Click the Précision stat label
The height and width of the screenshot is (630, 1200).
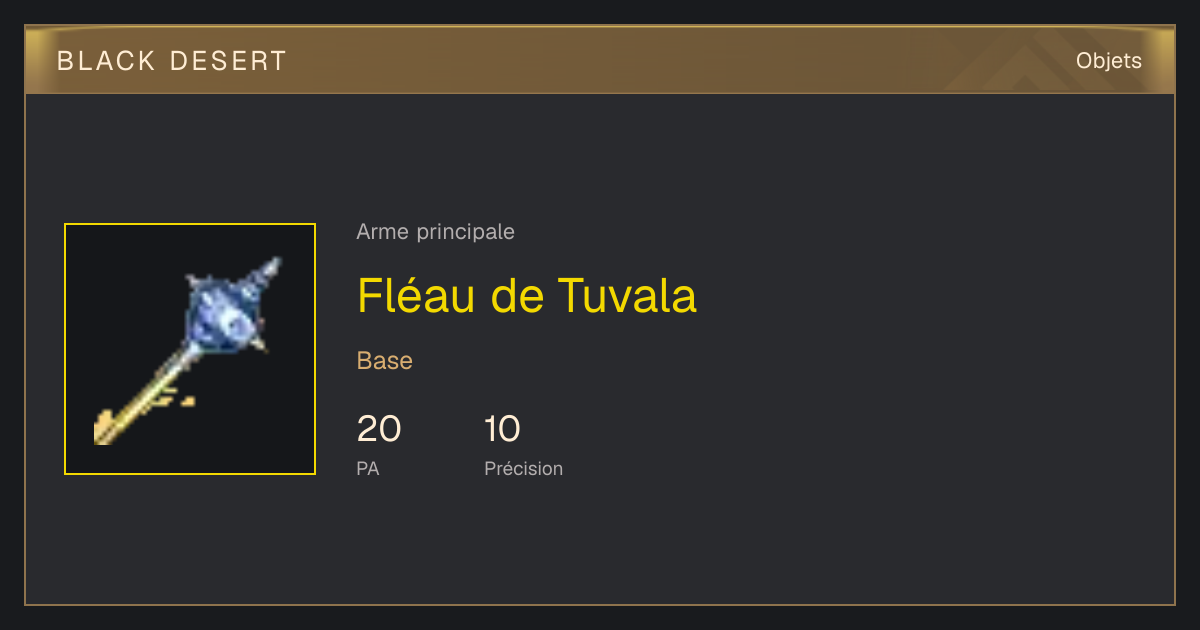point(523,468)
